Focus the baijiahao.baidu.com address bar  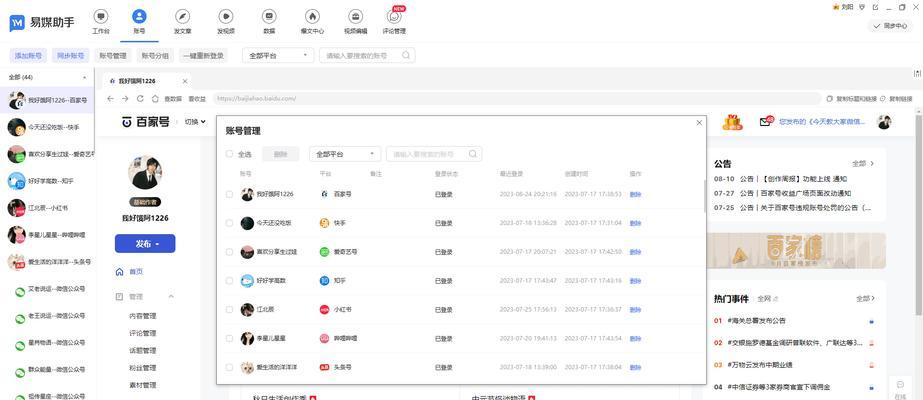[x=516, y=99]
